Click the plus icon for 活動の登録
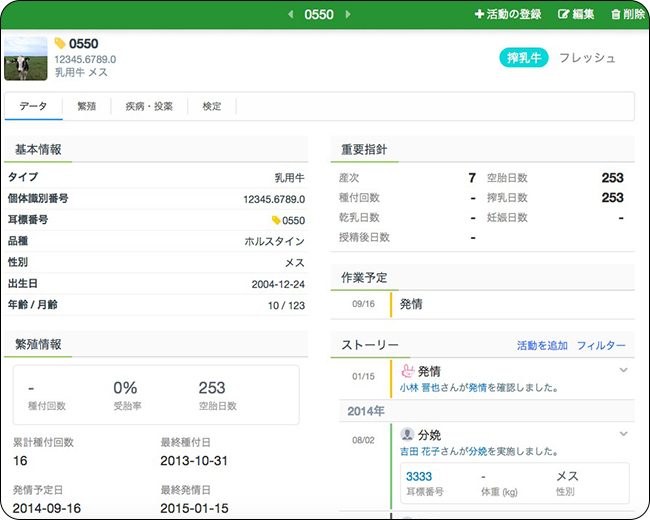Image resolution: width=650 pixels, height=520 pixels. pos(479,15)
